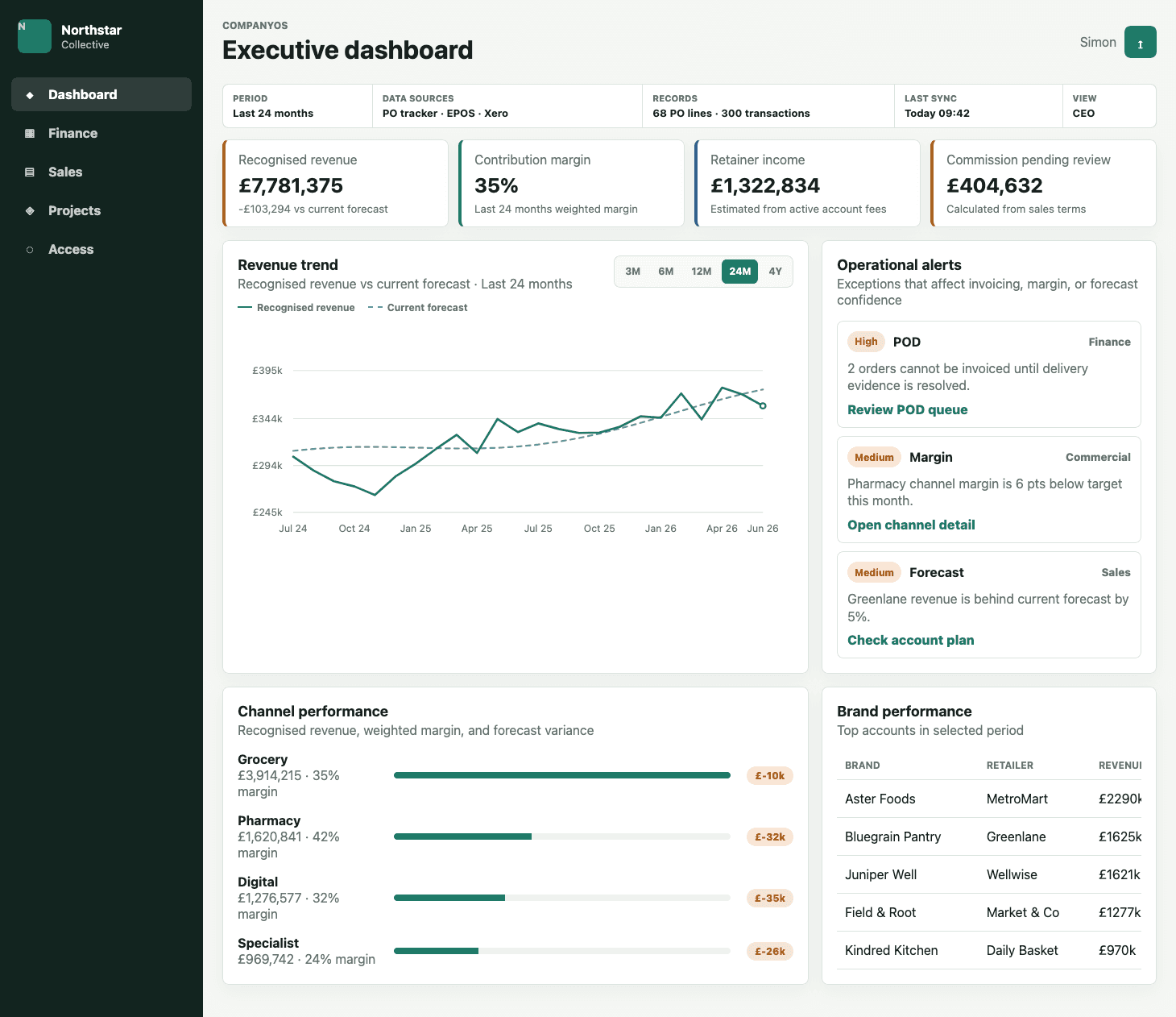The image size is (1176, 1017).
Task: Click the RETAILER column header
Action: pos(1010,766)
